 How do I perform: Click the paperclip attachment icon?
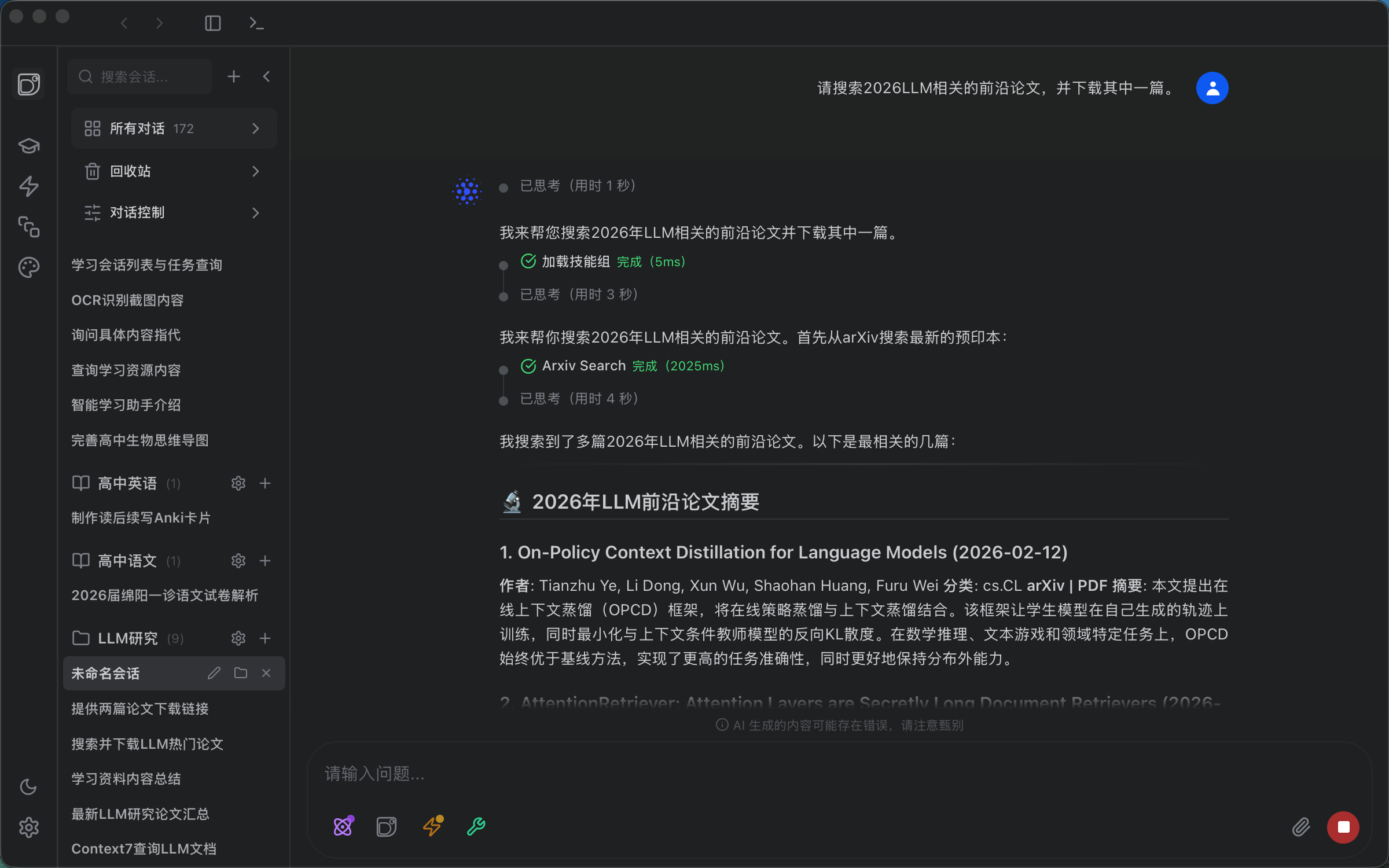point(1301,827)
